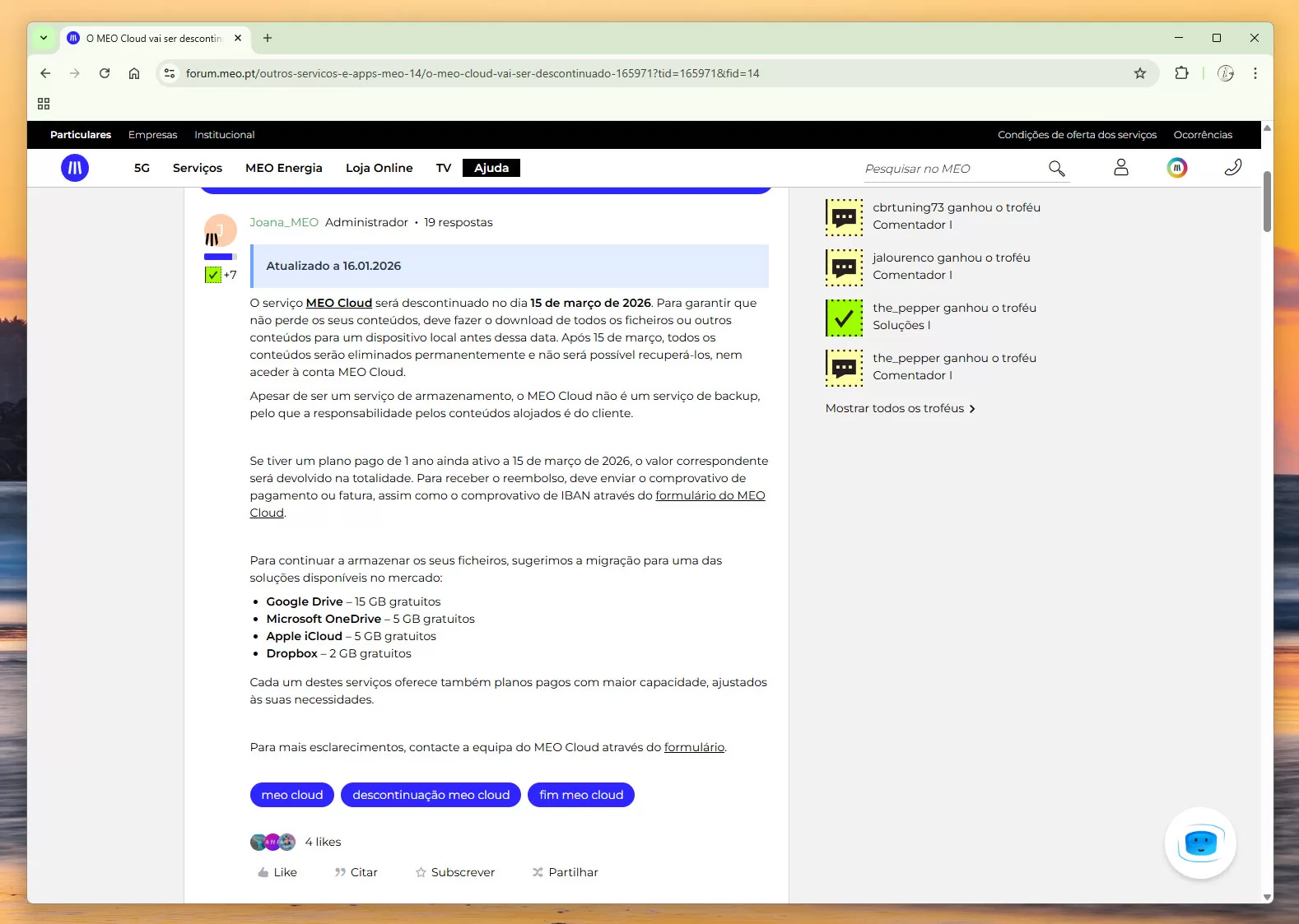The image size is (1299, 924).
Task: Click the browser address bar URL
Action: point(473,73)
